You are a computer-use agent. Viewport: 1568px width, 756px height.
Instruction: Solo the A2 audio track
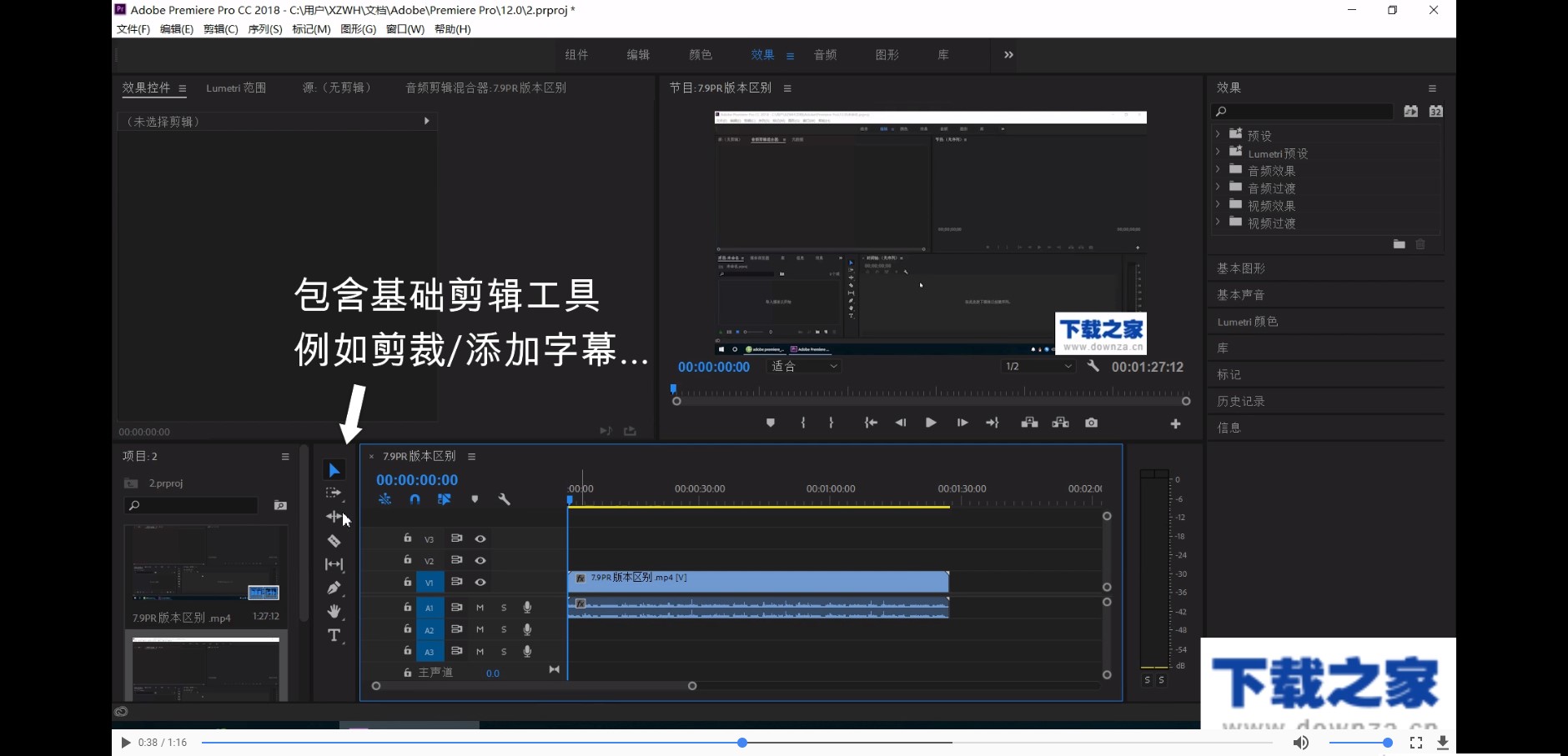point(504,629)
